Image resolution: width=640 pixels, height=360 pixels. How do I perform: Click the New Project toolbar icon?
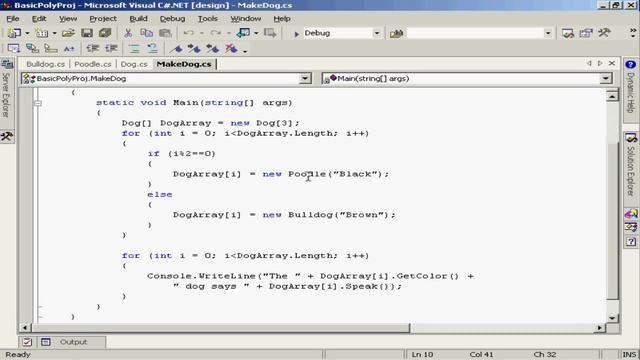click(x=14, y=33)
